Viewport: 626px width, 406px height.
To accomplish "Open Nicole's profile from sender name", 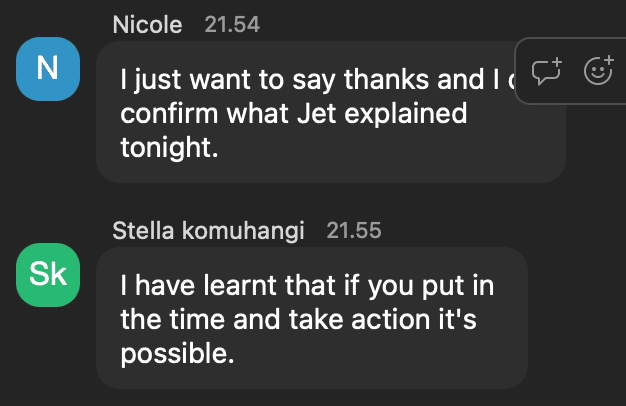I will [148, 25].
